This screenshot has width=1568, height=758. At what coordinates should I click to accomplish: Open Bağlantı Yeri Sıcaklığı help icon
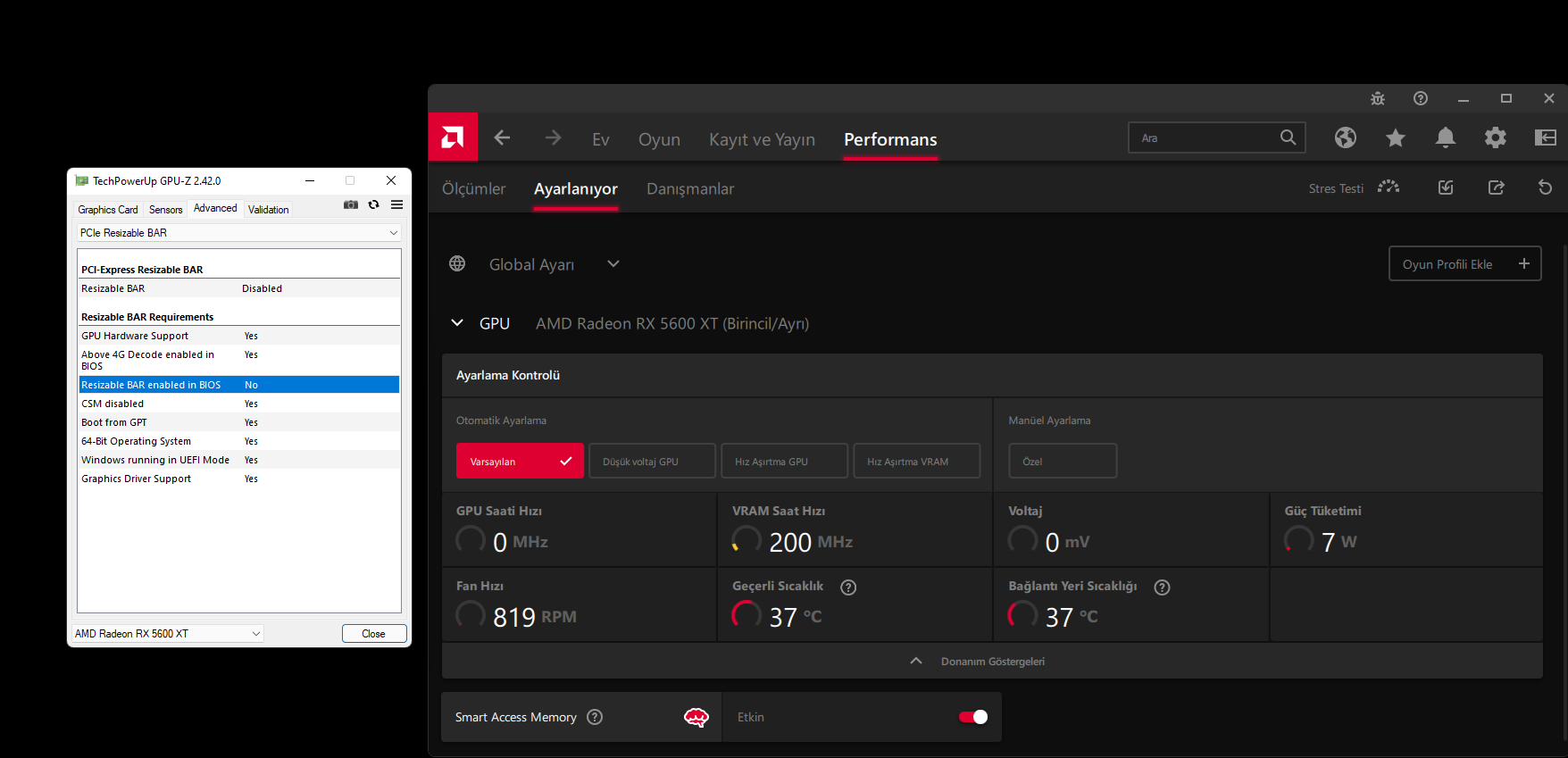[x=1162, y=587]
